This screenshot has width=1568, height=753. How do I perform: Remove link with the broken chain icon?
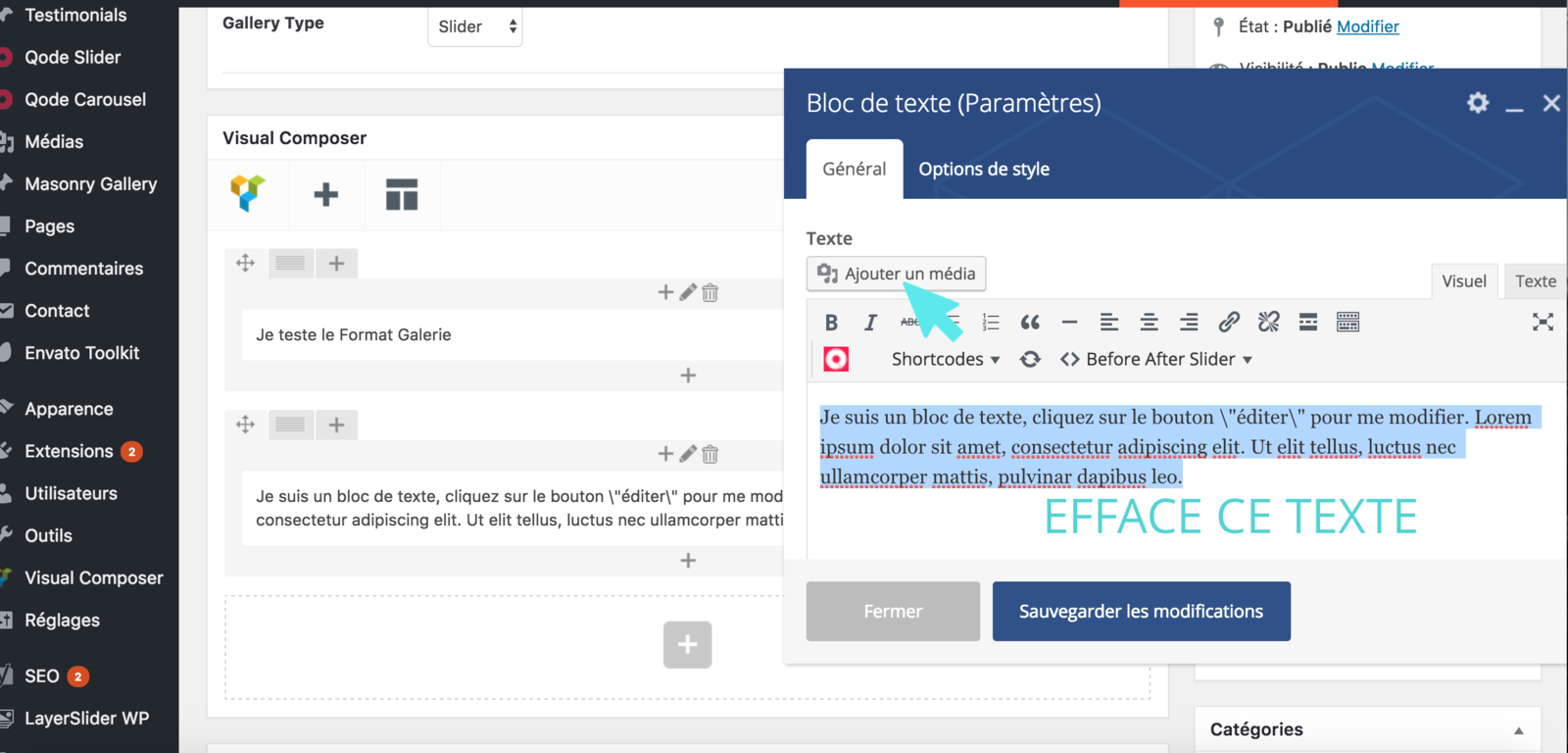tap(1269, 322)
